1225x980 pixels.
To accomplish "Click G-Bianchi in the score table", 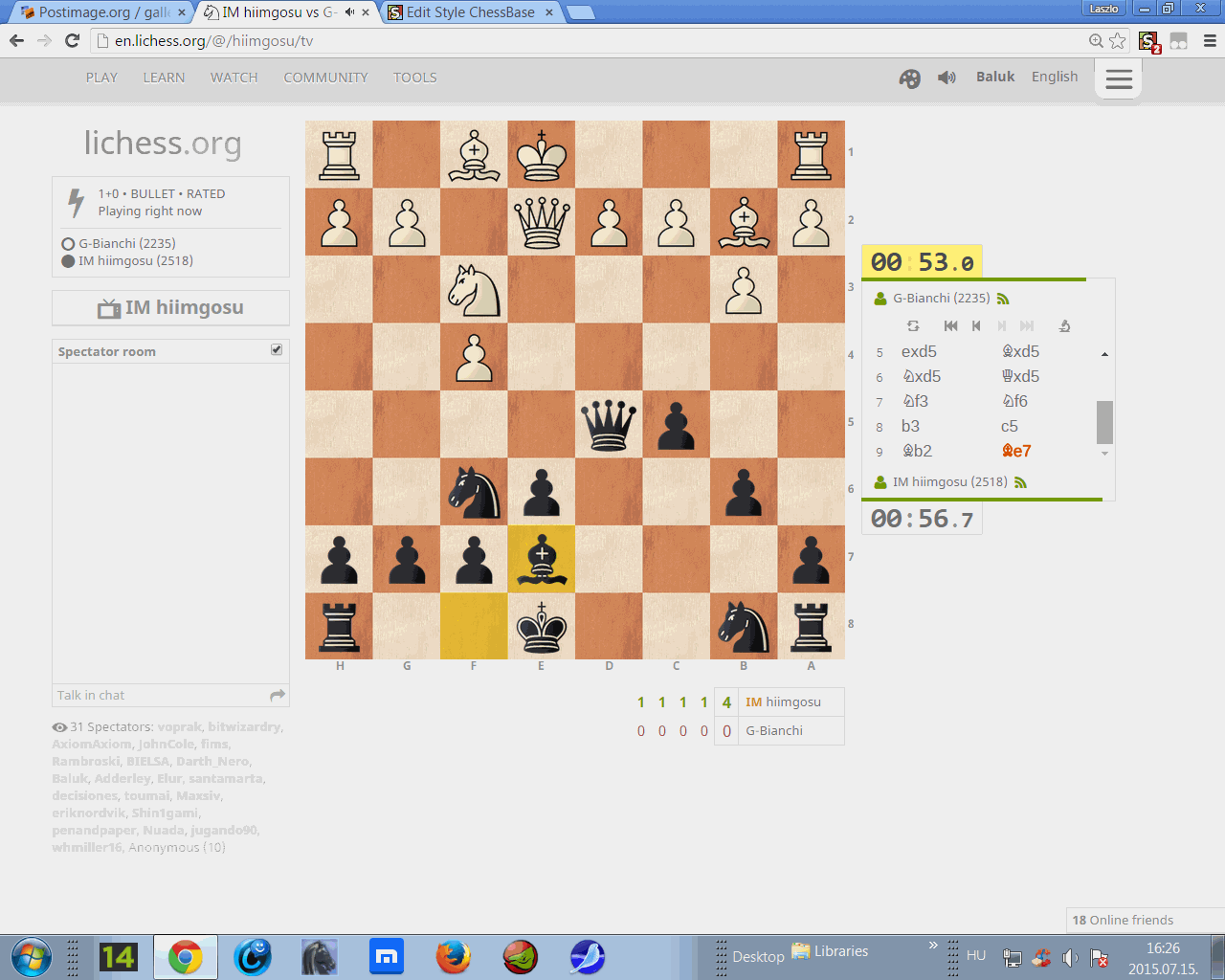I will 774,730.
